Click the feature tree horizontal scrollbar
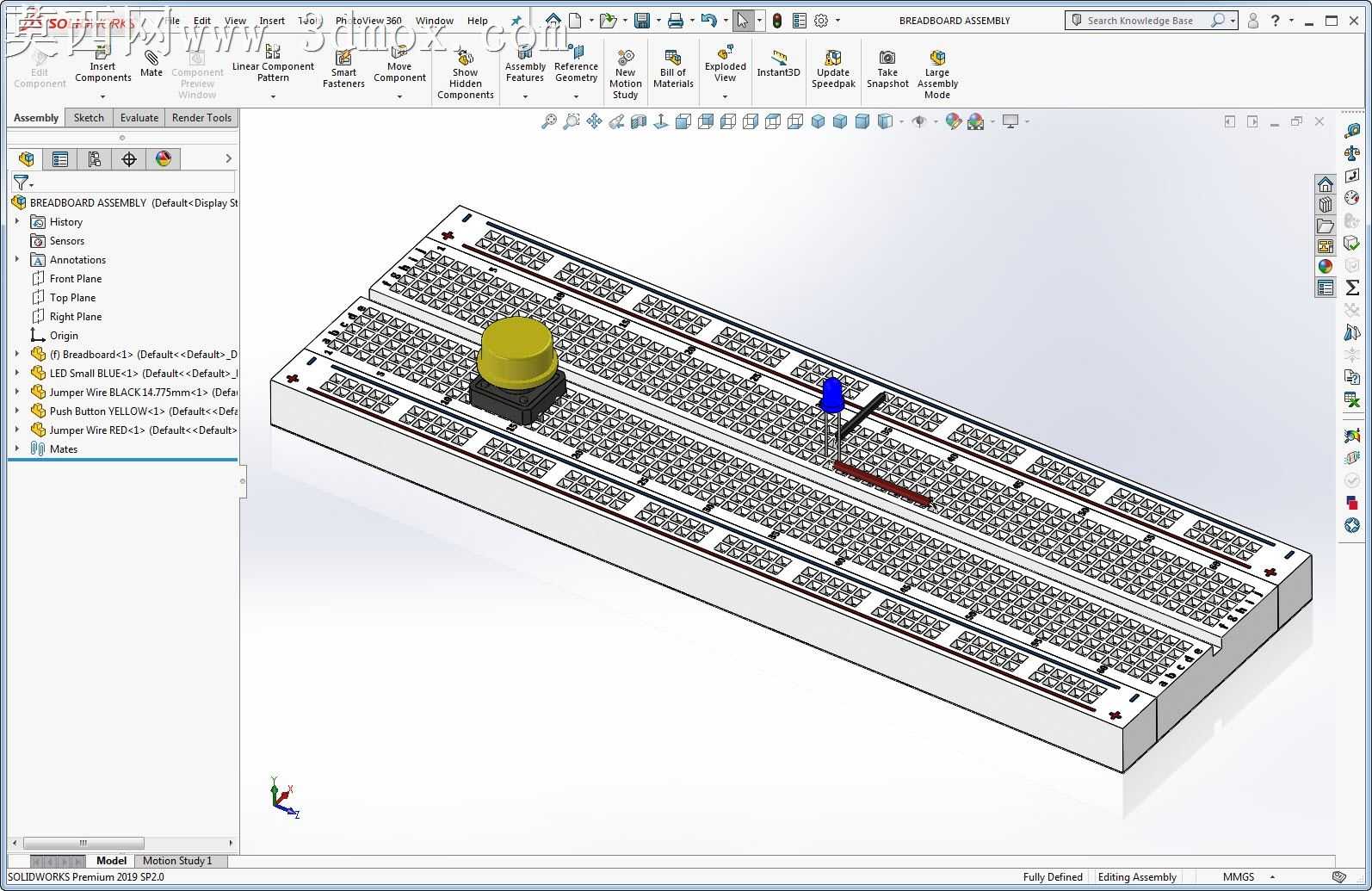The image size is (1372, 891). 83,843
